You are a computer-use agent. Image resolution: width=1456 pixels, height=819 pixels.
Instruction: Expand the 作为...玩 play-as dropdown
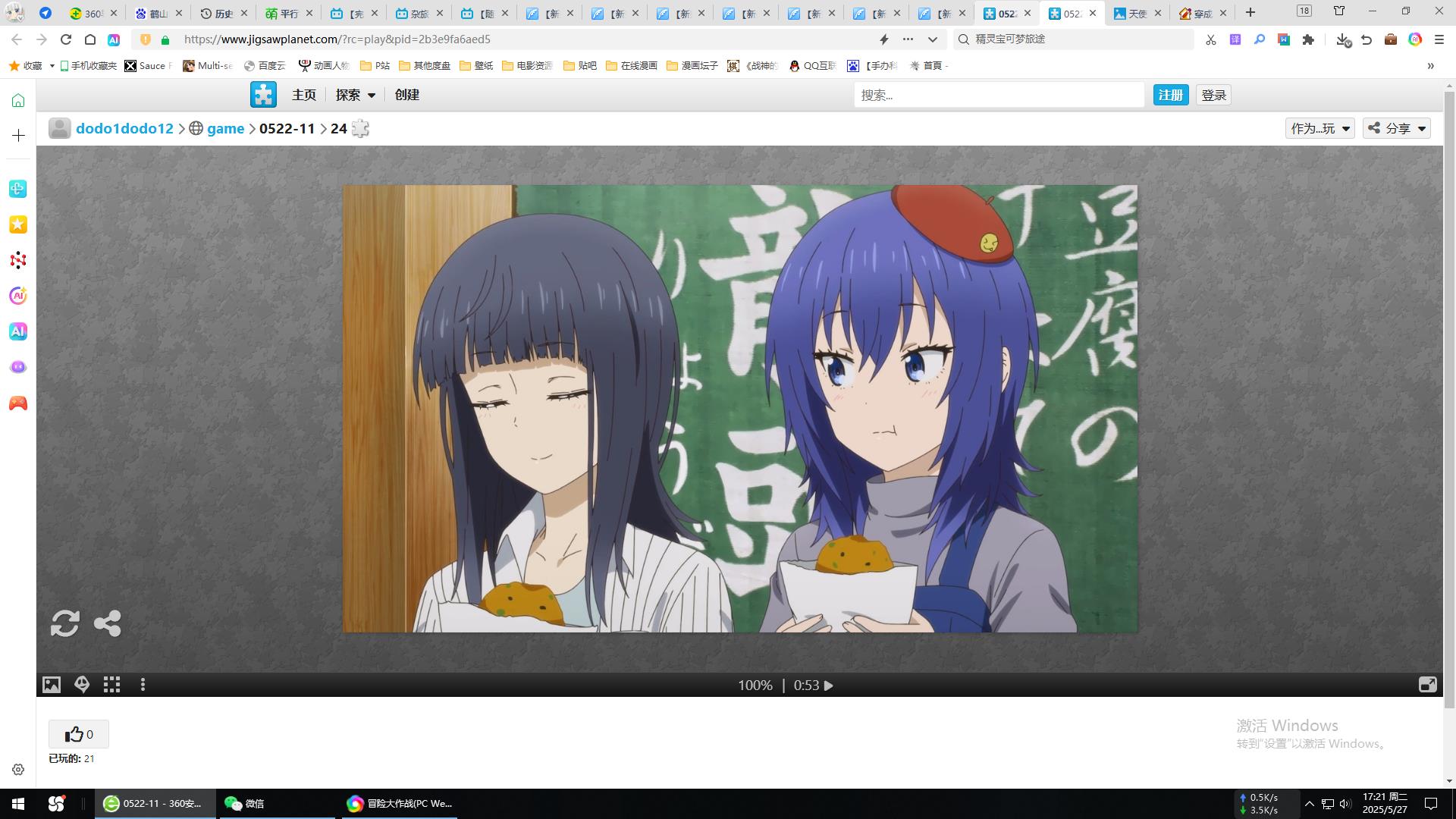point(1320,128)
